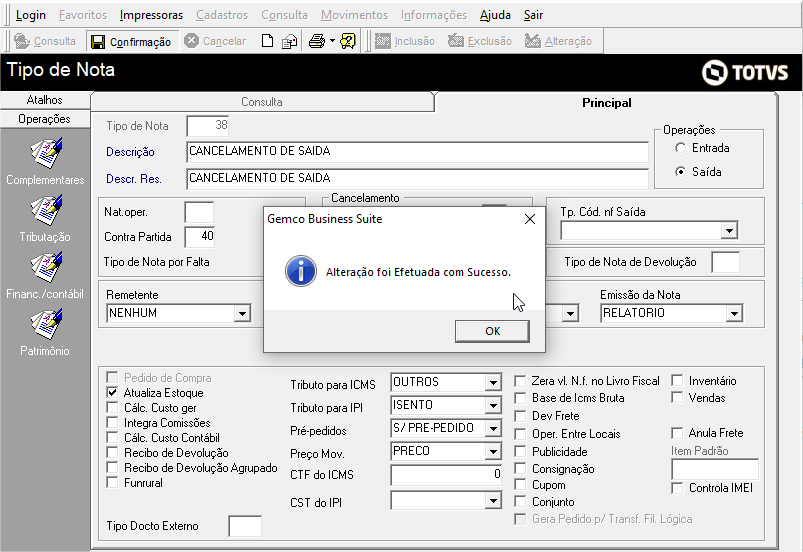803x552 pixels.
Task: Switch to the Principal tab
Action: point(606,102)
